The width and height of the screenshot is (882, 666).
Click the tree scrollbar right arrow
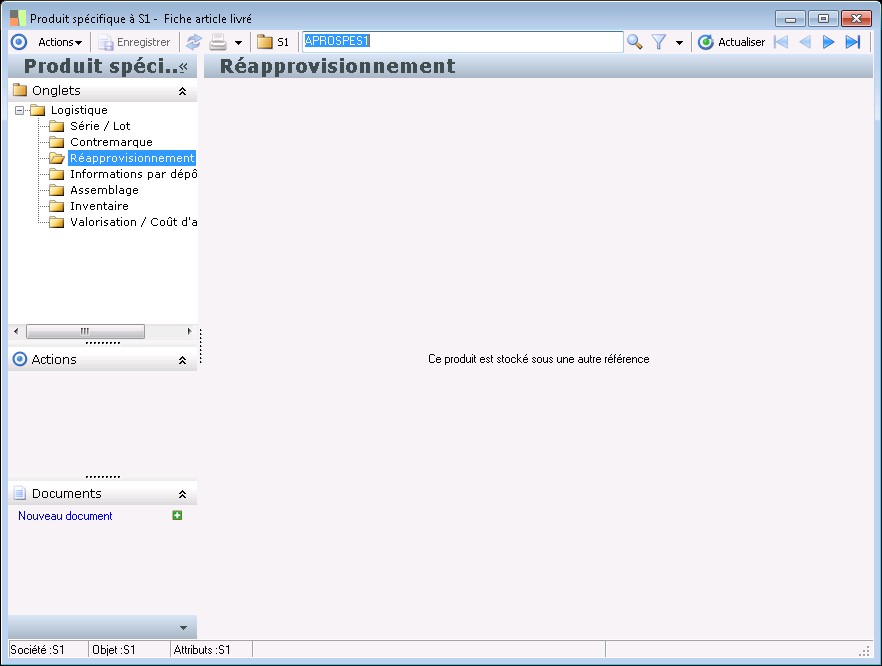[189, 331]
